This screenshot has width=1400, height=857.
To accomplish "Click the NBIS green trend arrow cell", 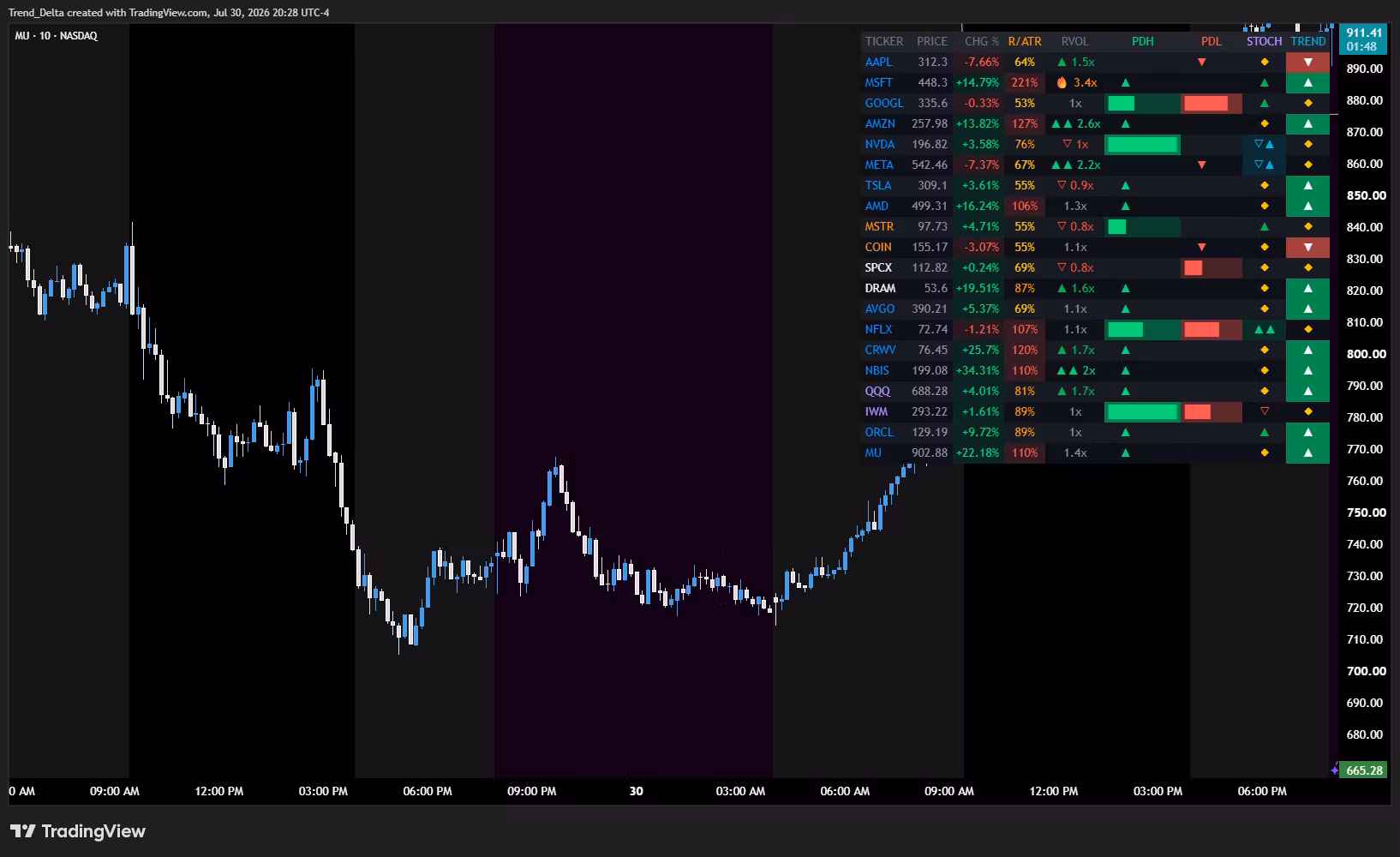I will (x=1307, y=370).
